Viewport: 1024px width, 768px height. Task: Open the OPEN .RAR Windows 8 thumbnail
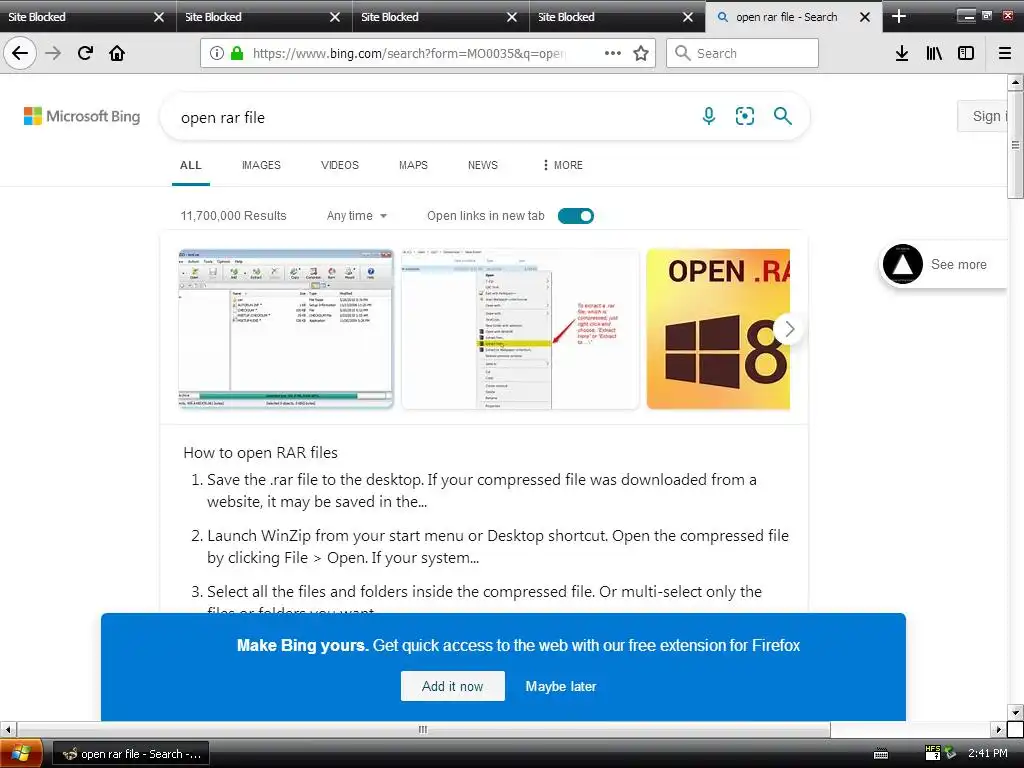[x=718, y=328]
